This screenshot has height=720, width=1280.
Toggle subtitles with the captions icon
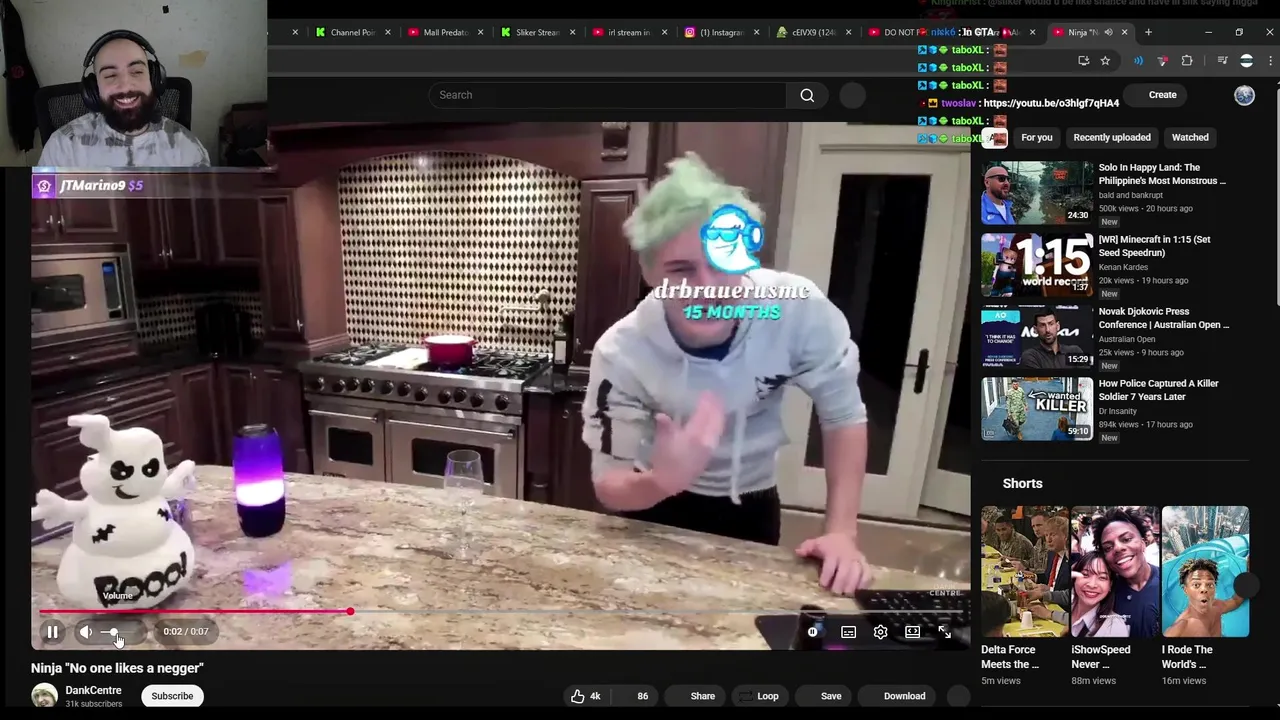848,632
